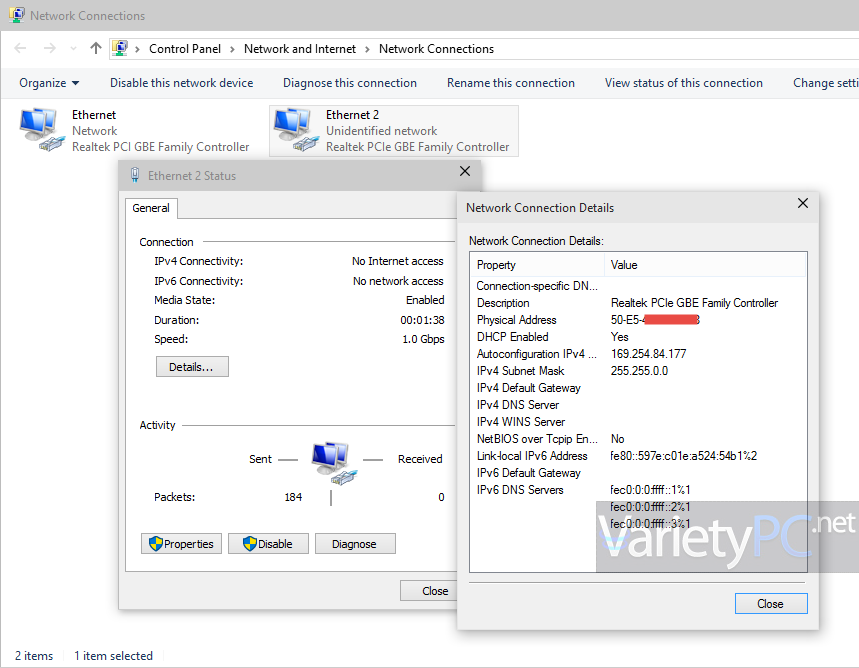Click the Activity network computers icon
This screenshot has width=859, height=668.
pos(334,463)
